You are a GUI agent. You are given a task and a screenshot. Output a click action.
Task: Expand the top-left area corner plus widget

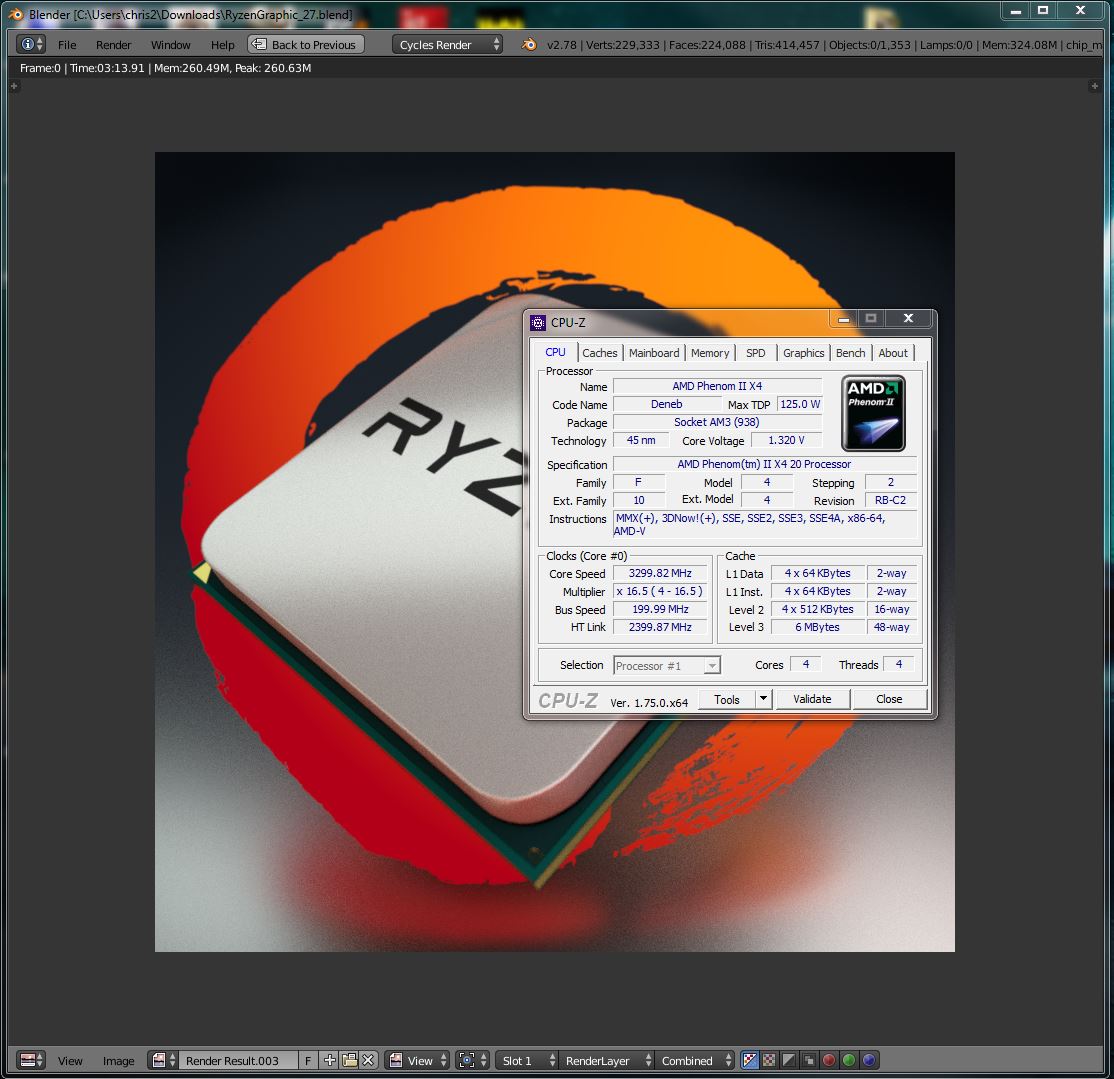point(13,86)
